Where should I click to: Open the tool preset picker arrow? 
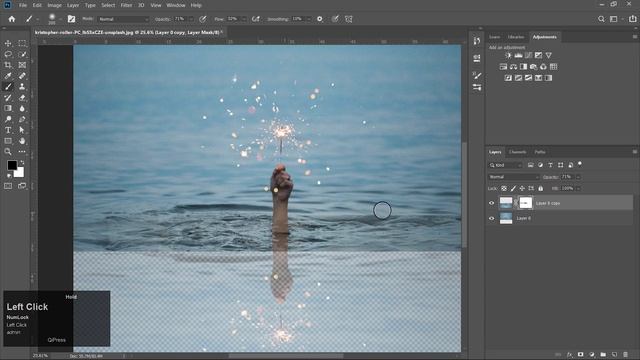(x=38, y=19)
